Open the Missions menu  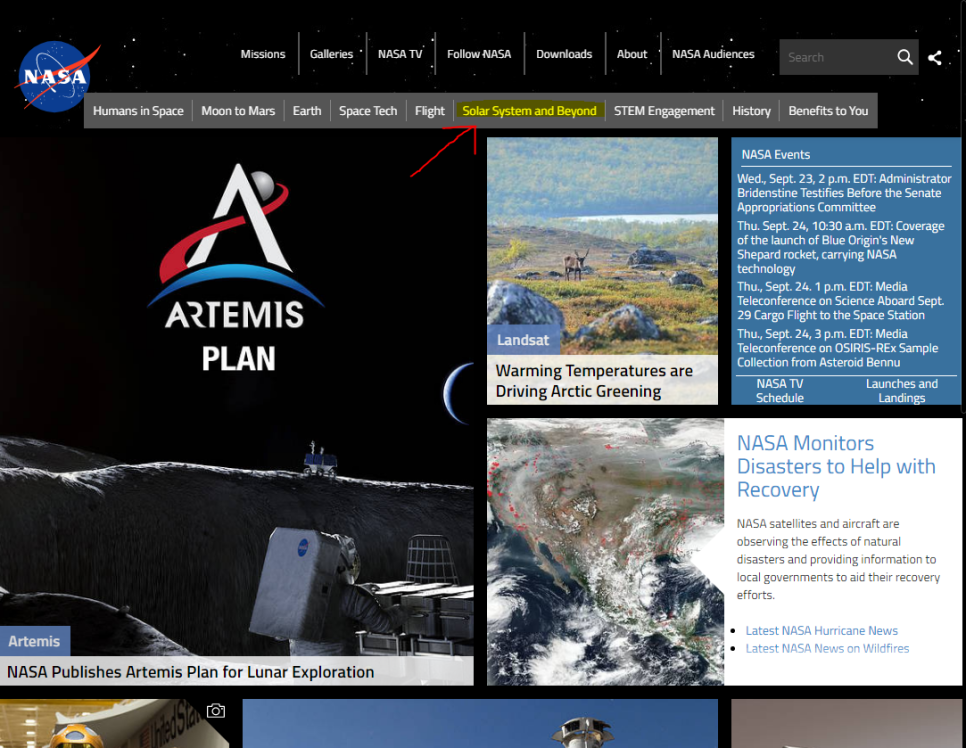(263, 54)
